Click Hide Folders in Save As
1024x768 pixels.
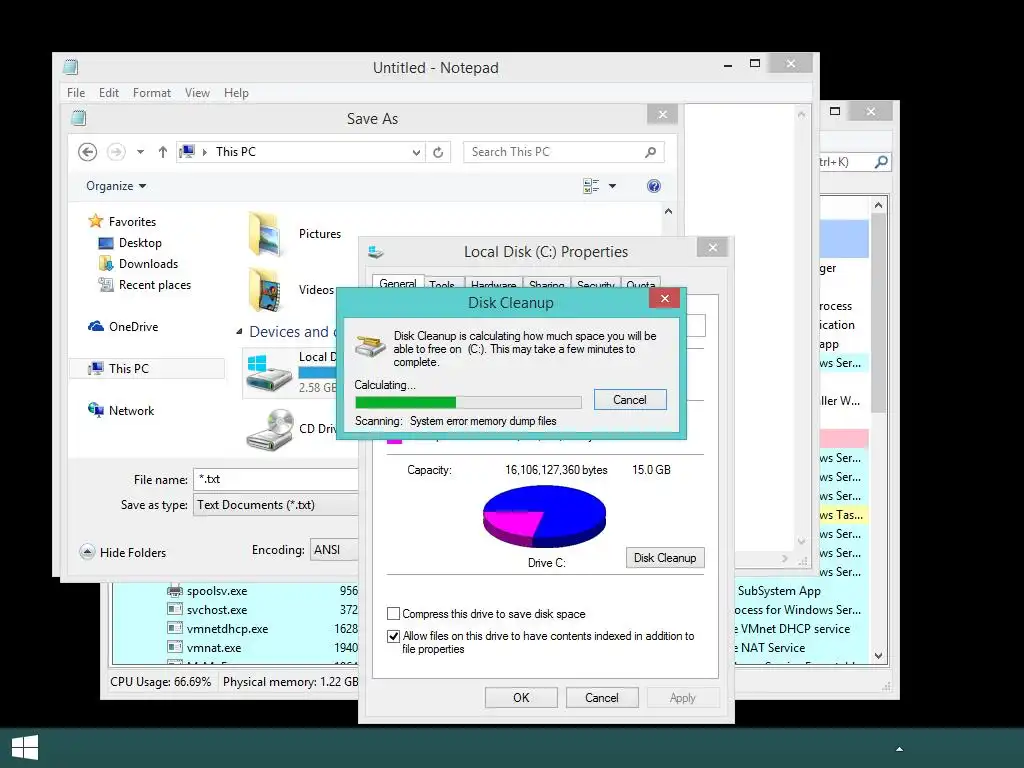tap(133, 552)
